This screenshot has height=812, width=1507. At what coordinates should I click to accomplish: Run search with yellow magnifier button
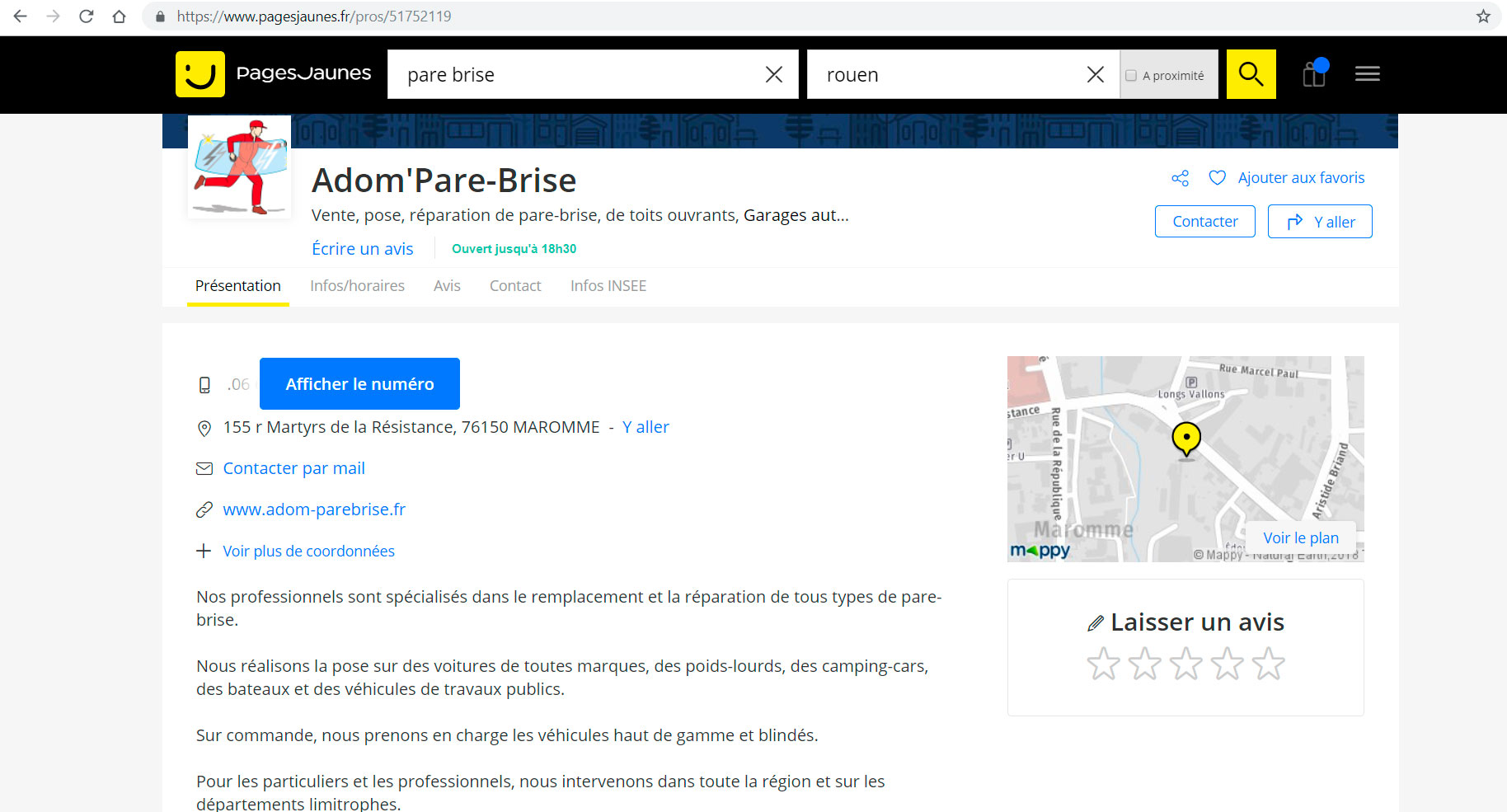coord(1251,74)
